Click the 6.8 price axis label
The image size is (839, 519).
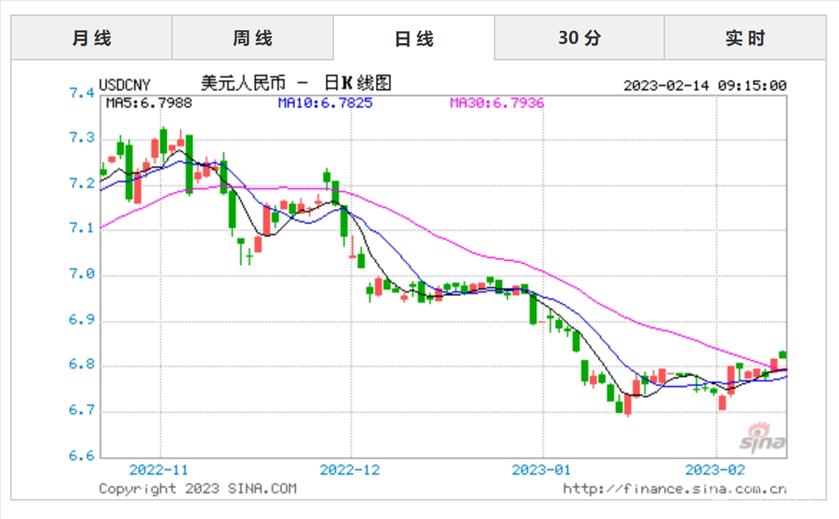(x=82, y=365)
